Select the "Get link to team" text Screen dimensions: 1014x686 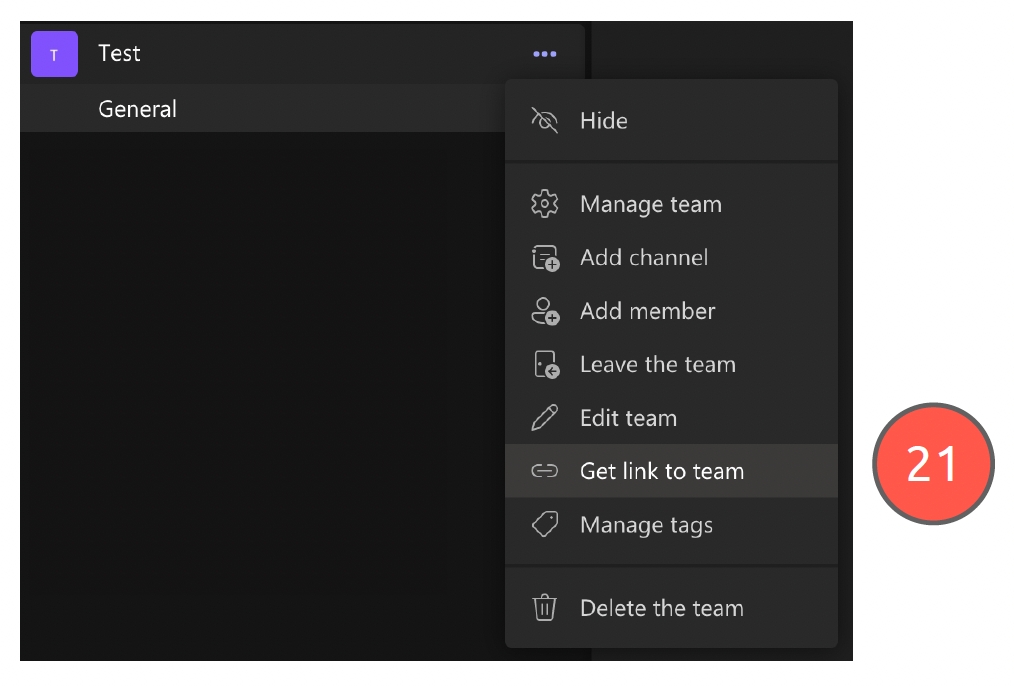point(662,471)
